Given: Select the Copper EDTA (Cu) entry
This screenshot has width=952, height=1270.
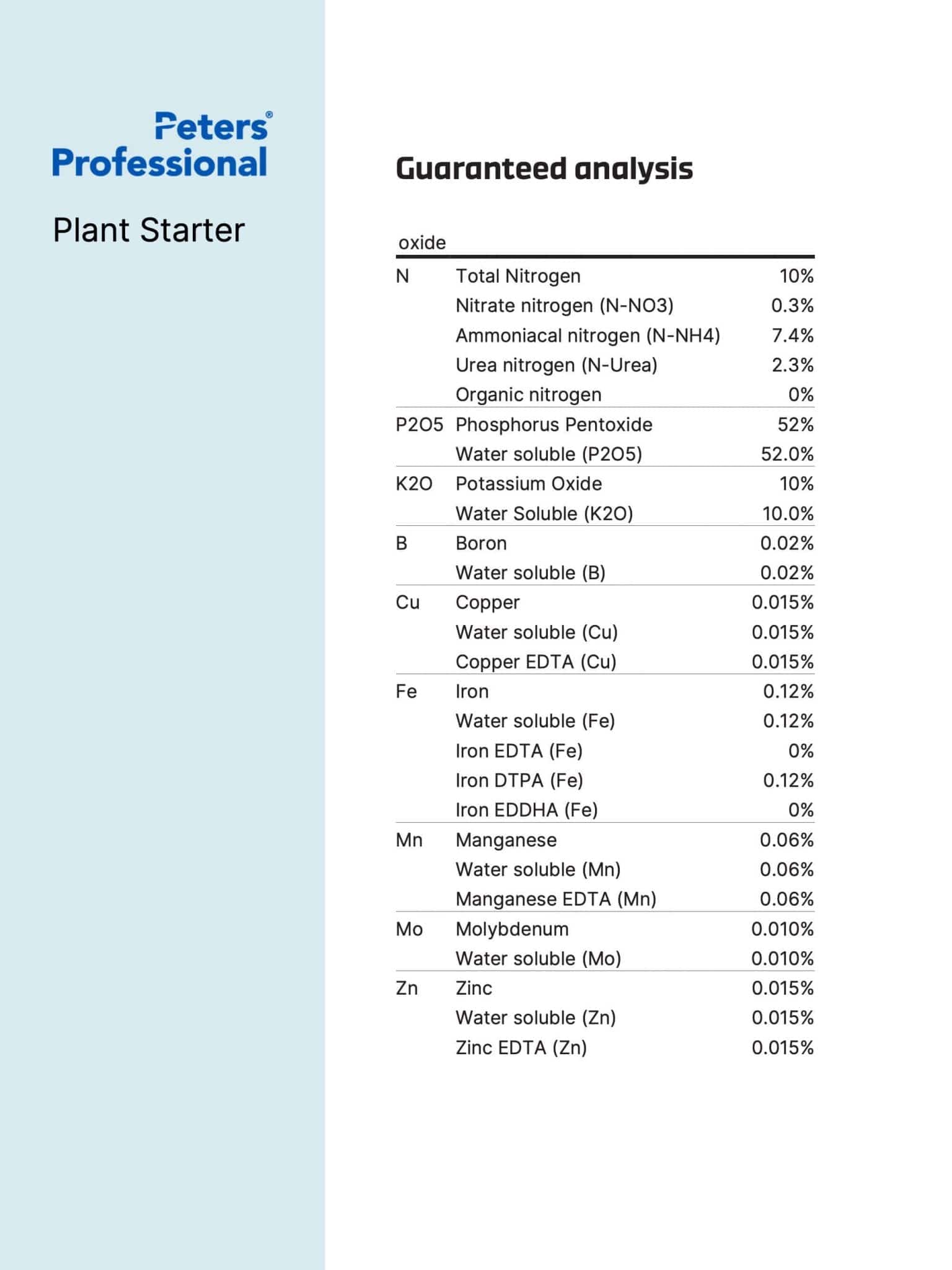Looking at the screenshot, I should point(536,662).
